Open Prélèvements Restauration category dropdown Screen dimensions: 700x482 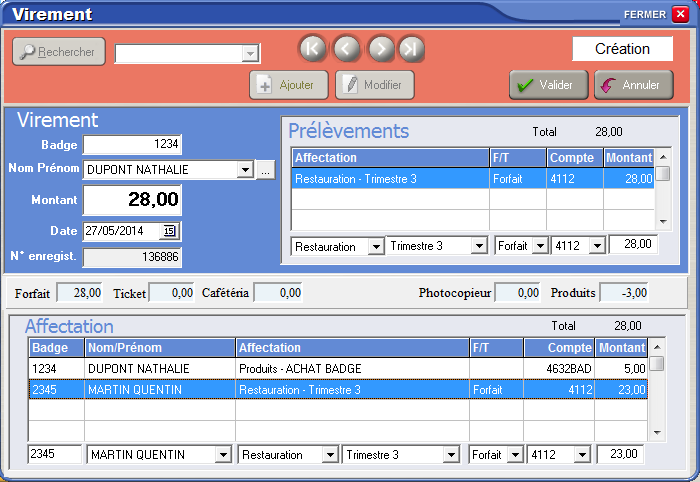[x=376, y=246]
